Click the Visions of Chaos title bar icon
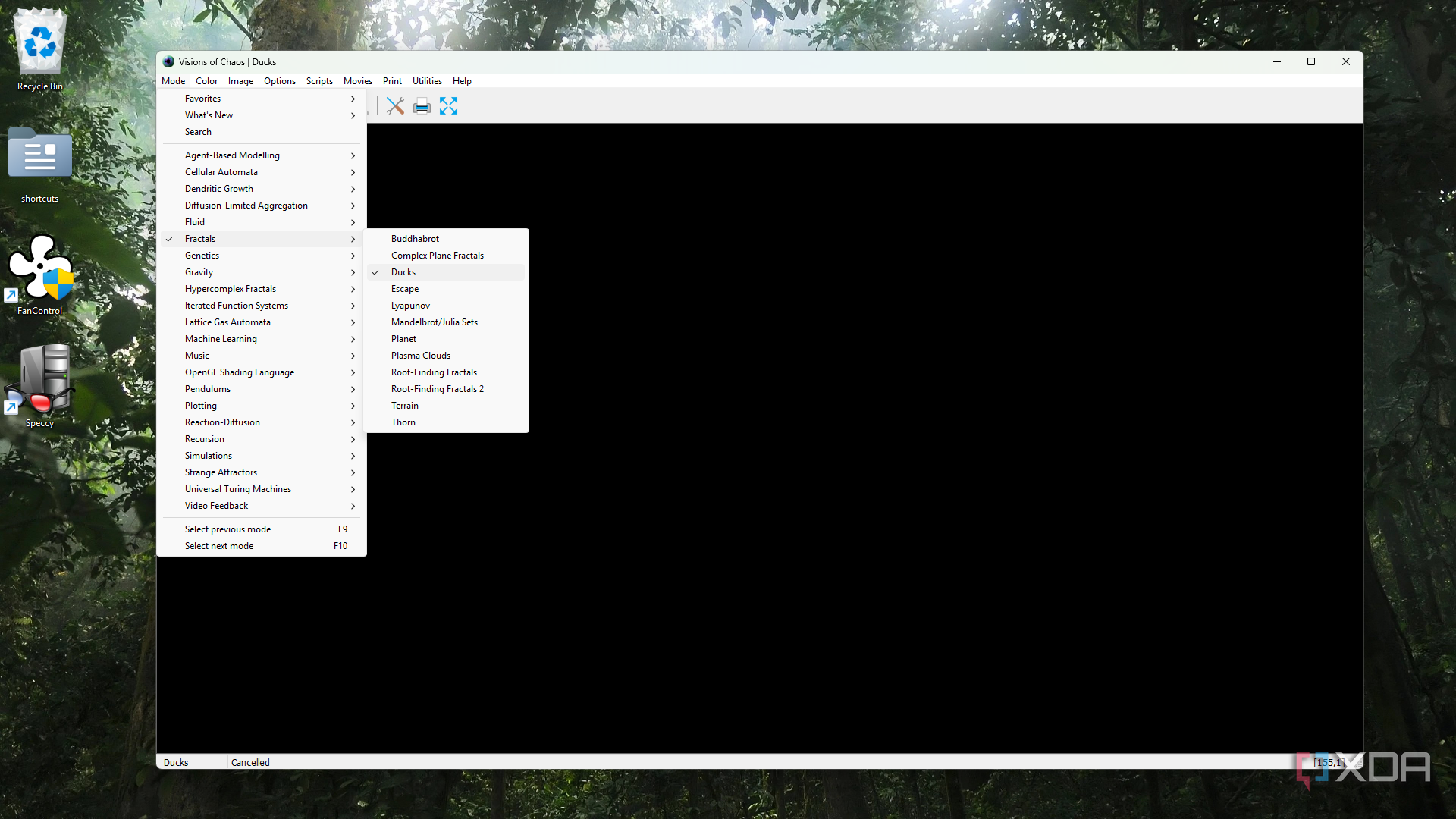Screen dimensions: 1456x819 [168, 62]
